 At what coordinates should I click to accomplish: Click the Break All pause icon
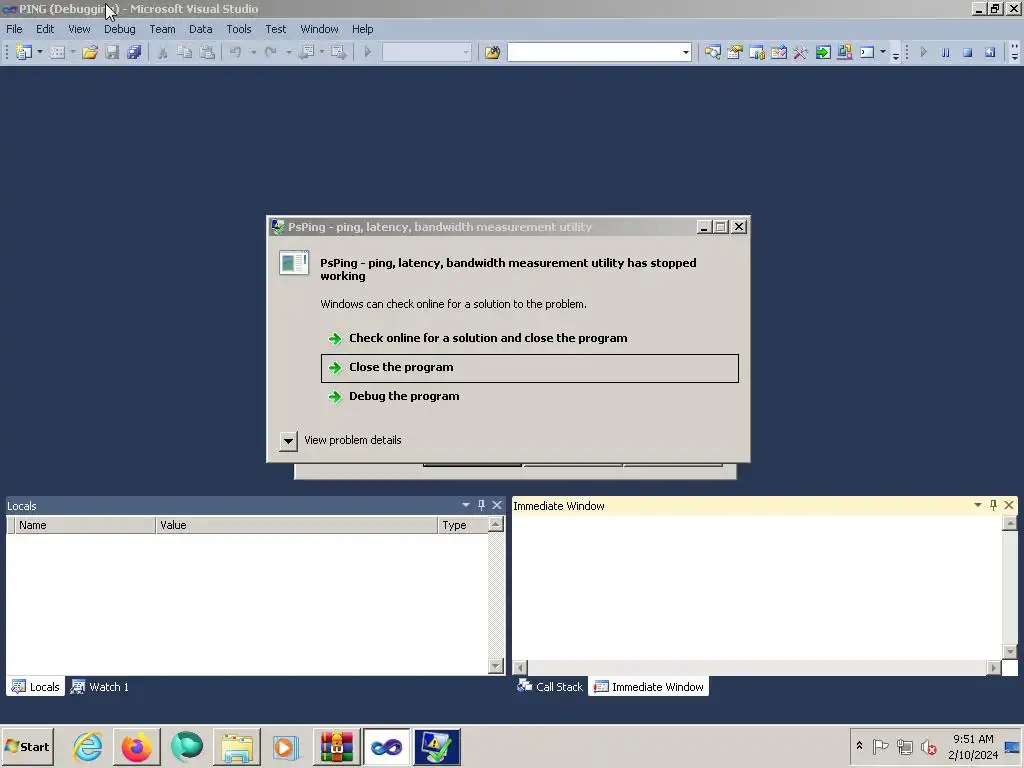946,52
